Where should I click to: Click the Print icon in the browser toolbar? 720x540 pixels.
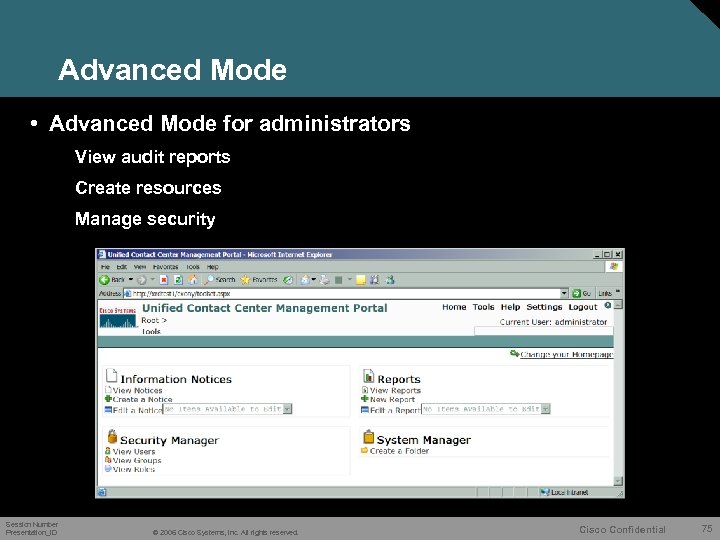coord(325,280)
